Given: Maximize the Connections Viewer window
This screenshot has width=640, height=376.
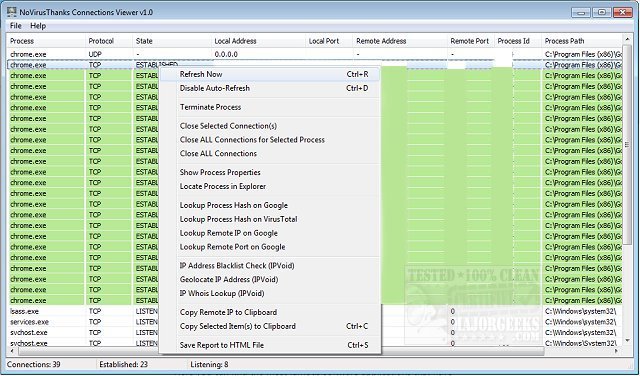Looking at the screenshot, I should (602, 12).
